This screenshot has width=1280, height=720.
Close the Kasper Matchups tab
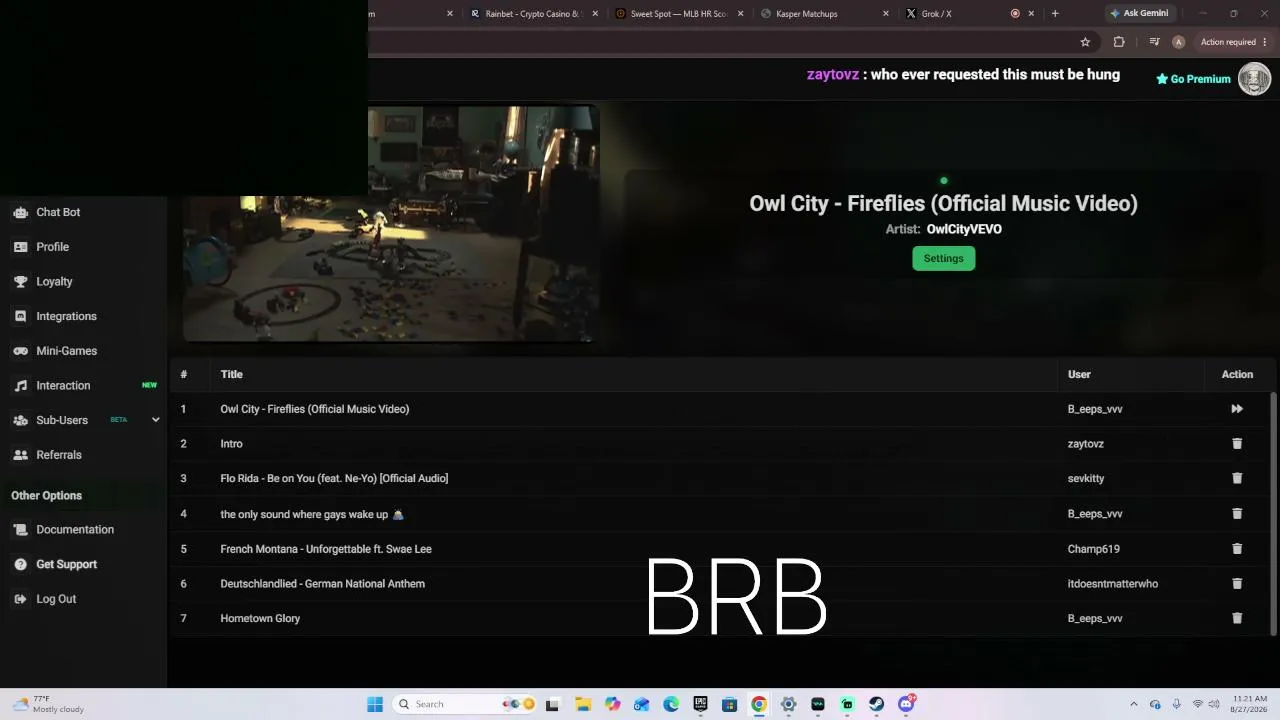point(886,14)
